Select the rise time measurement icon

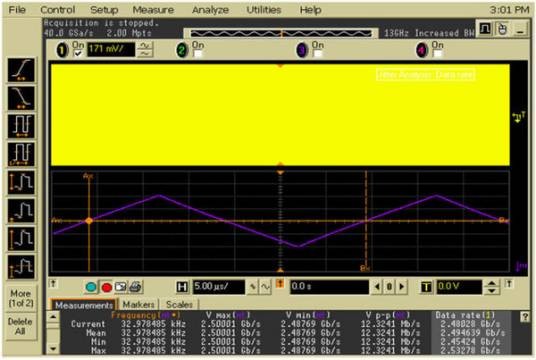coord(21,70)
